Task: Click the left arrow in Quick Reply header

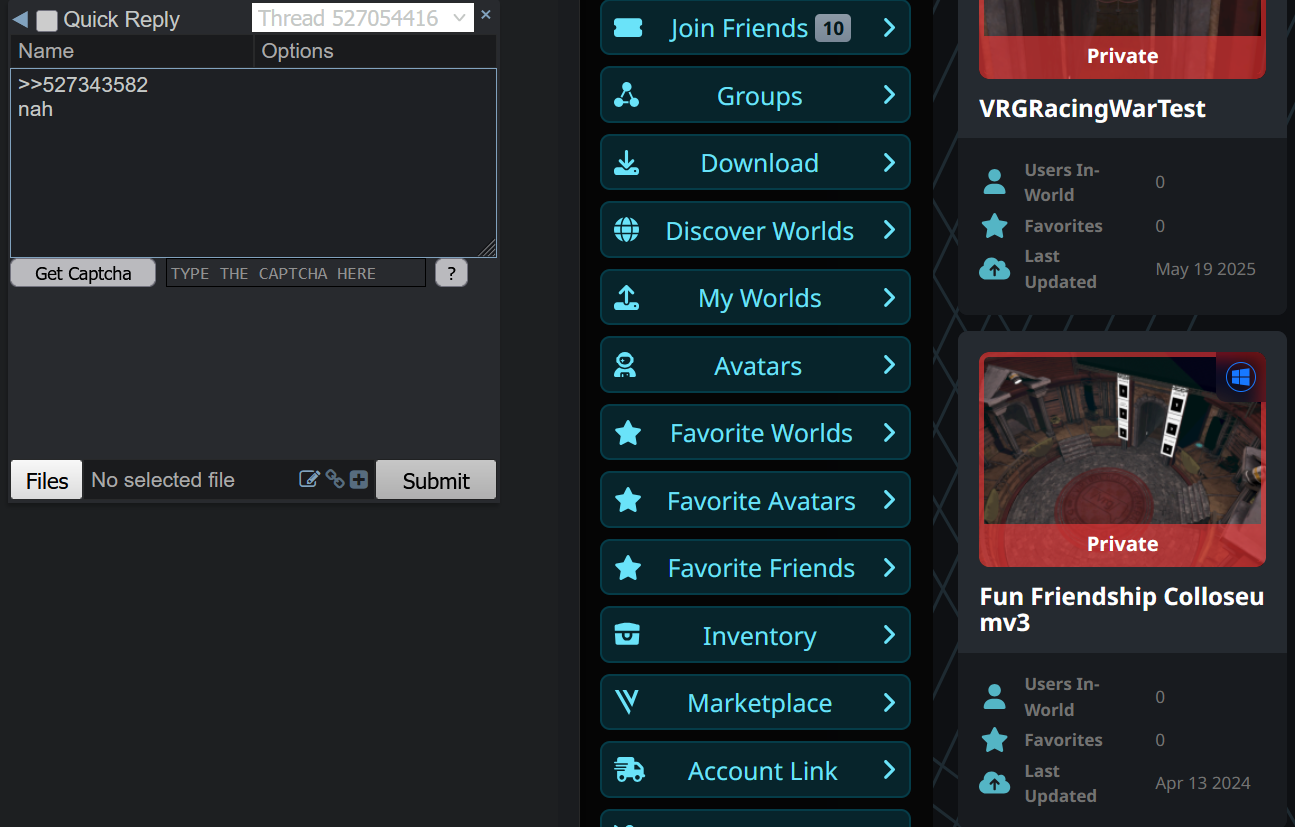Action: pyautogui.click(x=20, y=19)
